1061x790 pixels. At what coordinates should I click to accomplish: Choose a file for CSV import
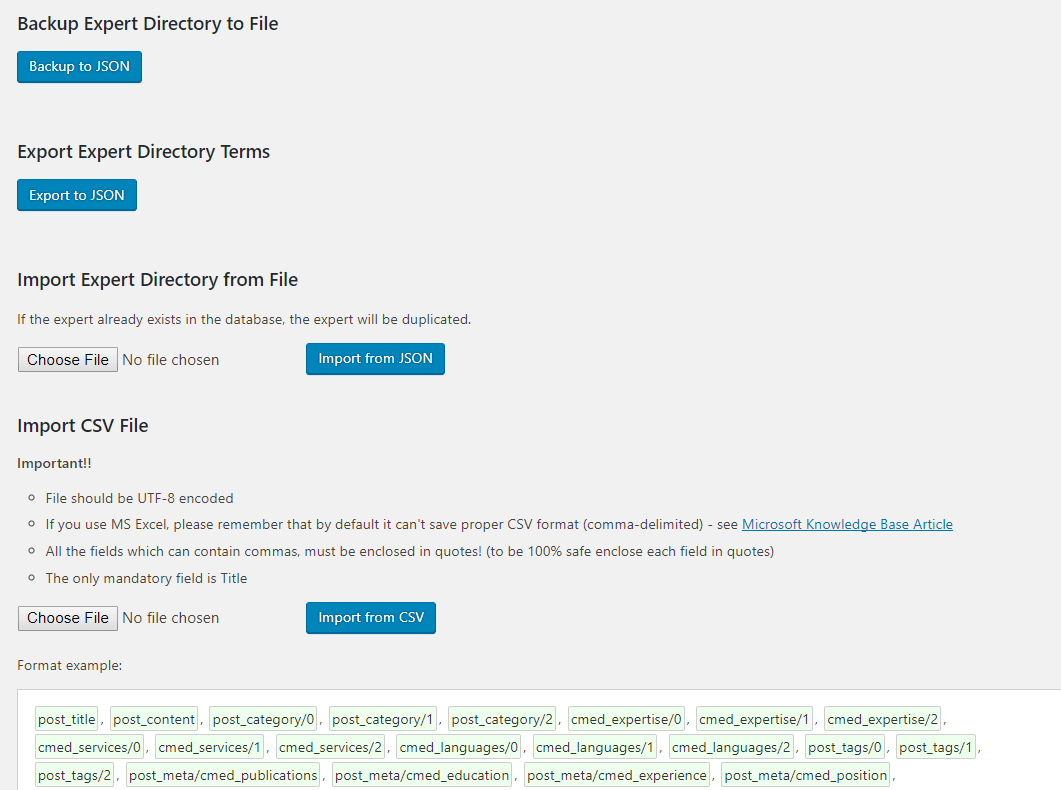[68, 618]
